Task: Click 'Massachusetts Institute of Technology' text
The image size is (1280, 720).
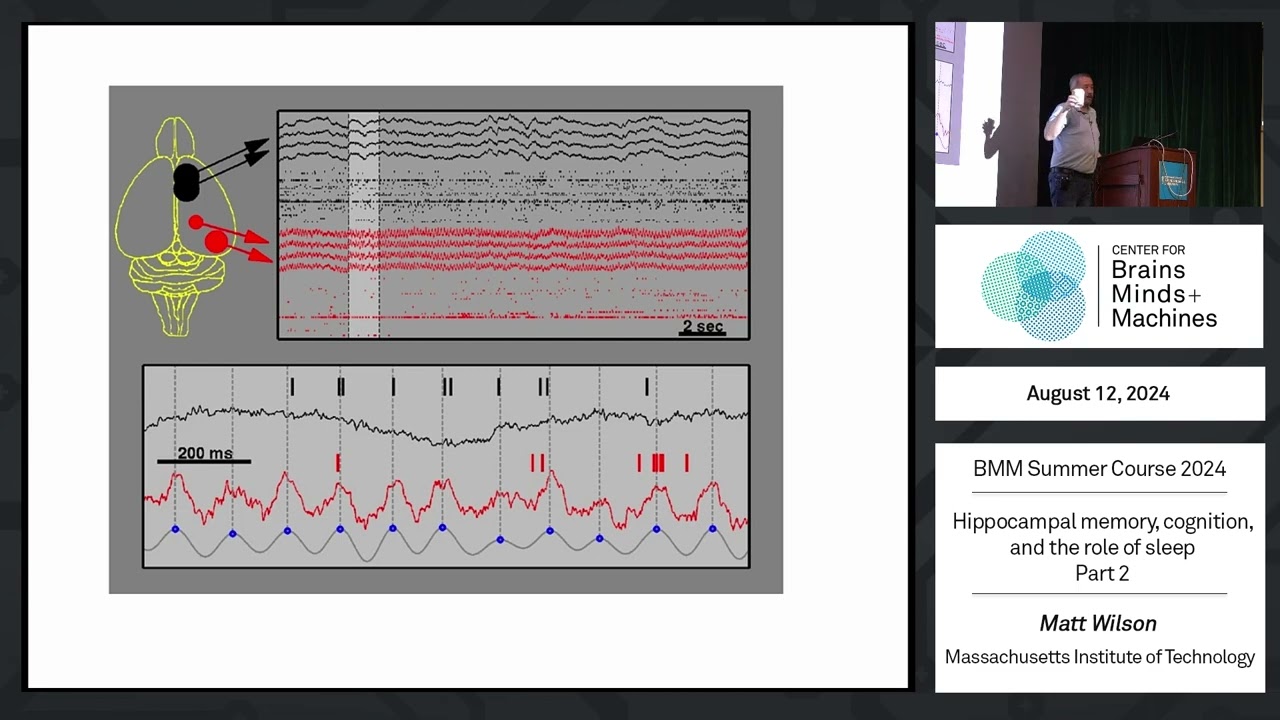Action: tap(1100, 657)
